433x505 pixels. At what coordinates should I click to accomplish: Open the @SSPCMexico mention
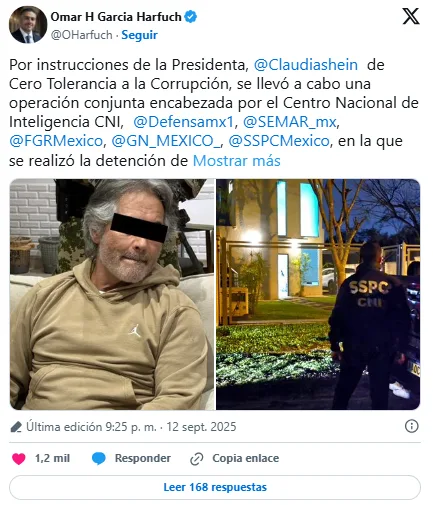[279, 141]
